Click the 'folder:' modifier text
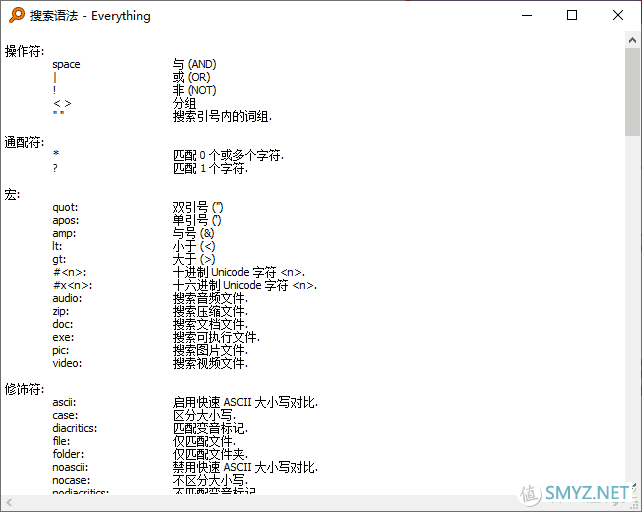The image size is (642, 512). click(68, 454)
